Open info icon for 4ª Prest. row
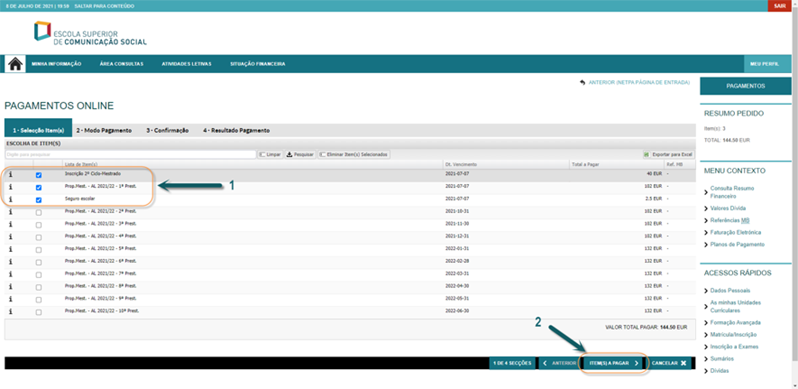This screenshot has height=389, width=798. click(x=10, y=237)
